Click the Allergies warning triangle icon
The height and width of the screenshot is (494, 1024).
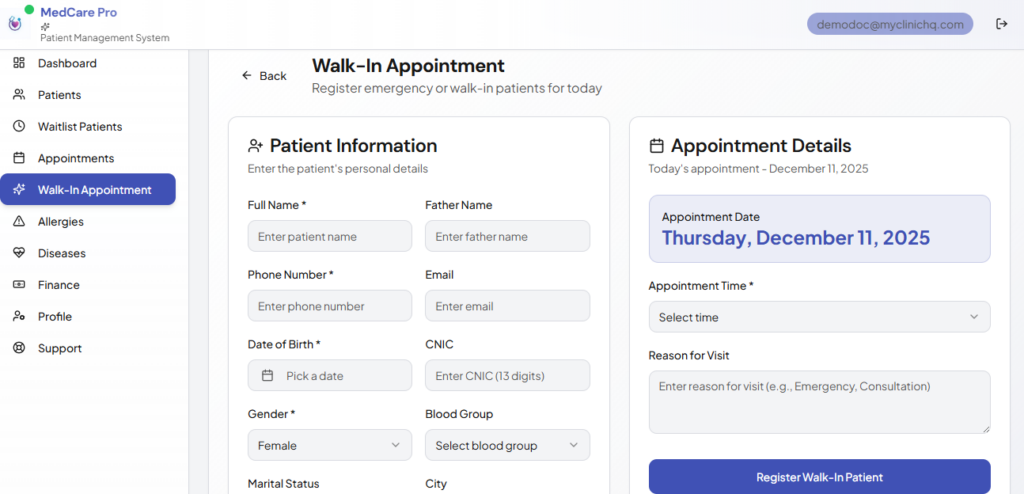coord(18,222)
